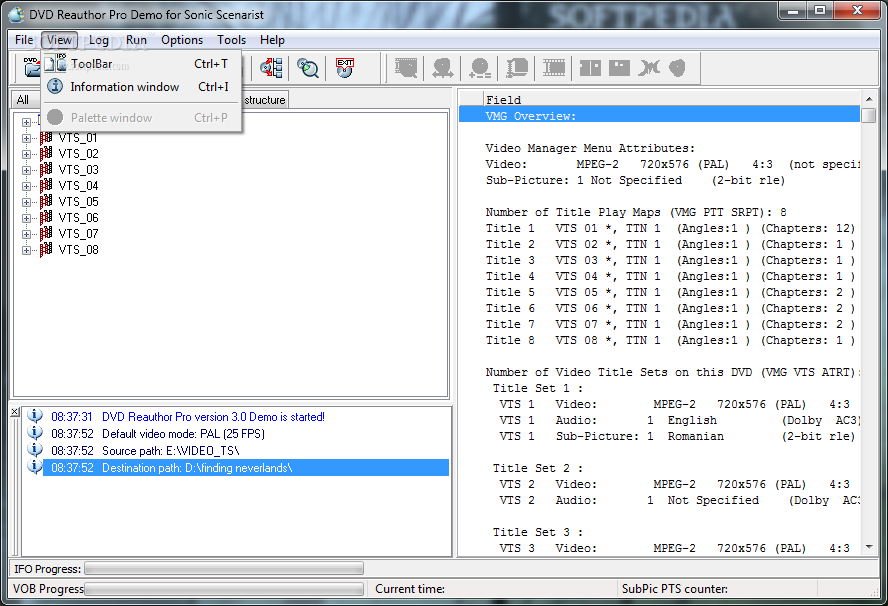Click info icon of the 08:37:31 log entry

(35, 416)
